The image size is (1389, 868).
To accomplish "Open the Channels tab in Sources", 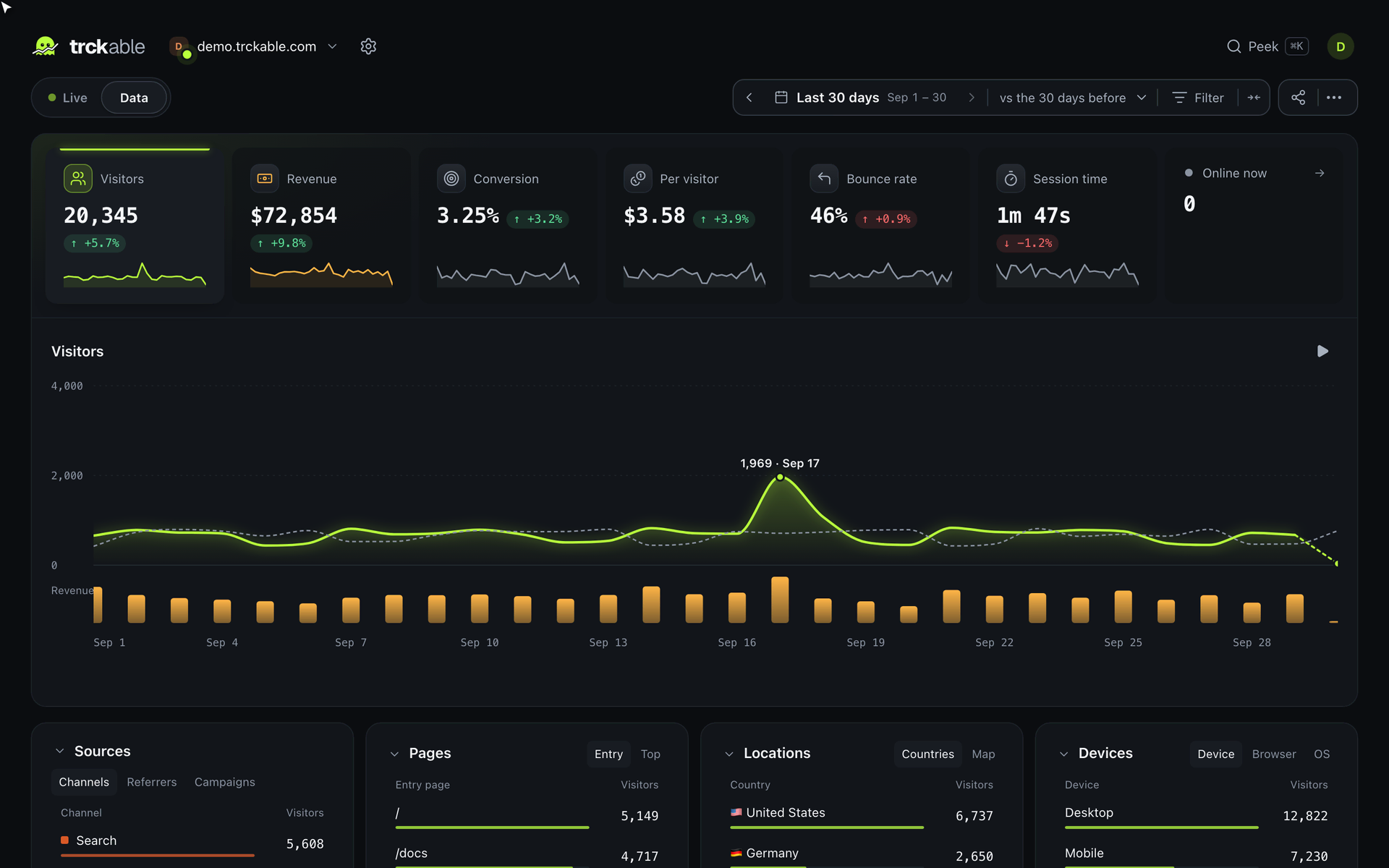I will (x=84, y=782).
